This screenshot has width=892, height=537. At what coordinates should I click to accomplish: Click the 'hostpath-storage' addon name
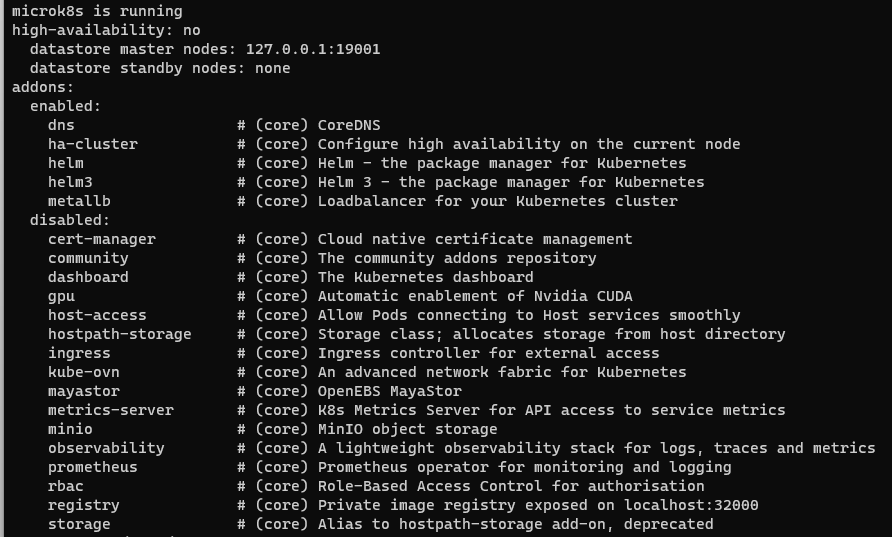click(119, 334)
